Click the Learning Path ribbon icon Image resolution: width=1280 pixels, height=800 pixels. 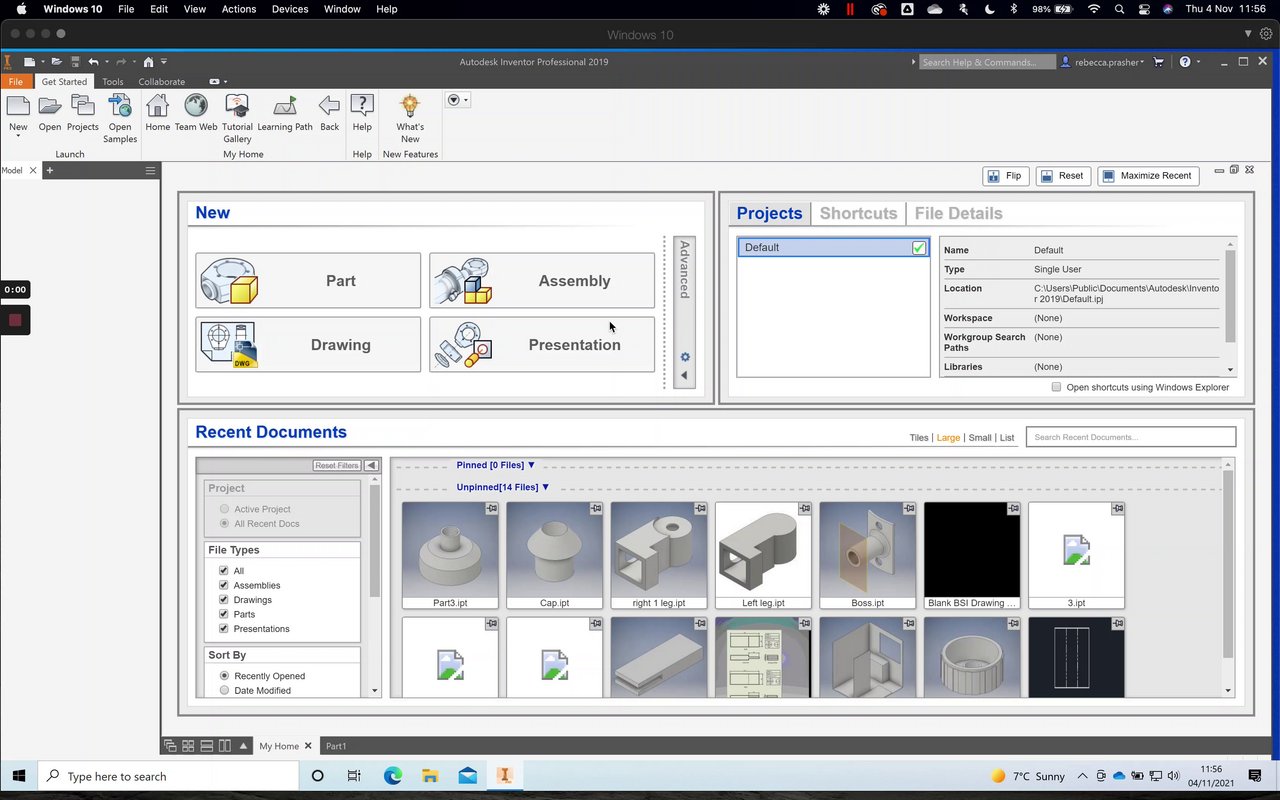point(285,106)
